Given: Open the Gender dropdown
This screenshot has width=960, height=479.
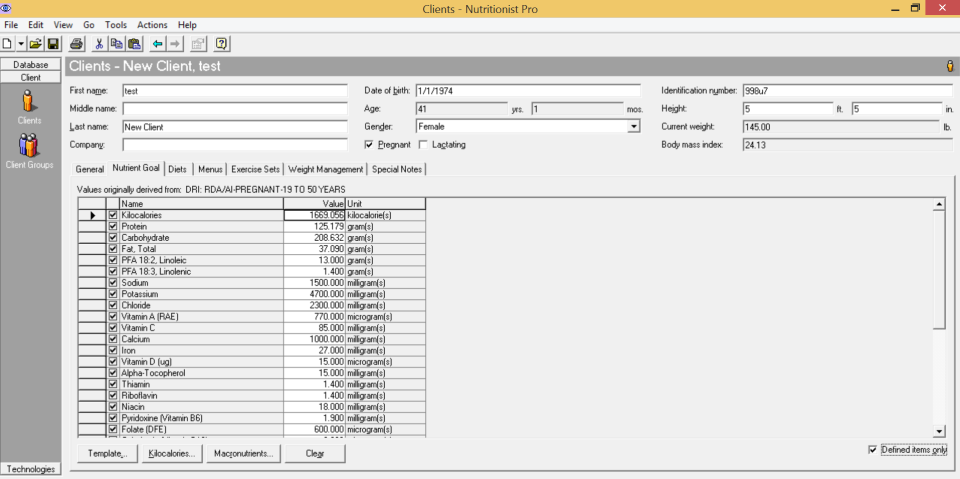Looking at the screenshot, I should tap(634, 127).
